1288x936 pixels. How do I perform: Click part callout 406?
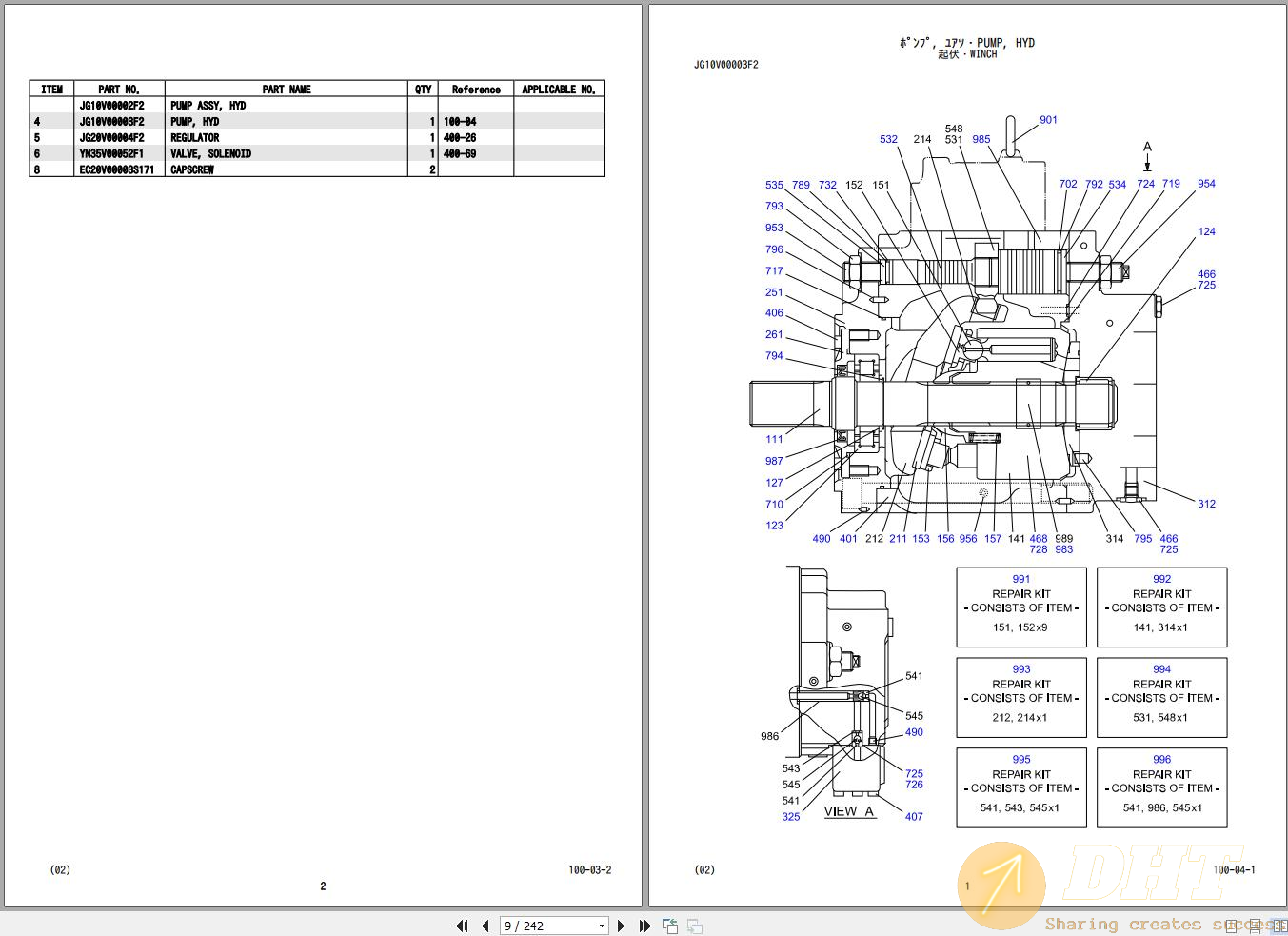774,313
